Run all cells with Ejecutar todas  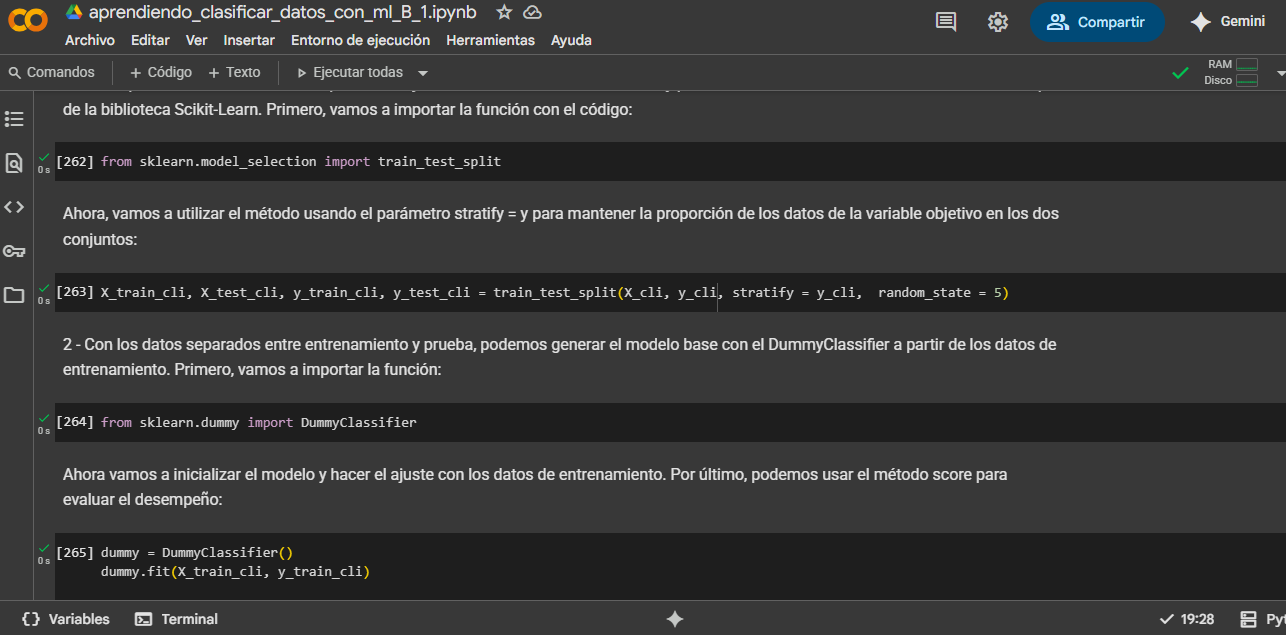click(x=350, y=72)
